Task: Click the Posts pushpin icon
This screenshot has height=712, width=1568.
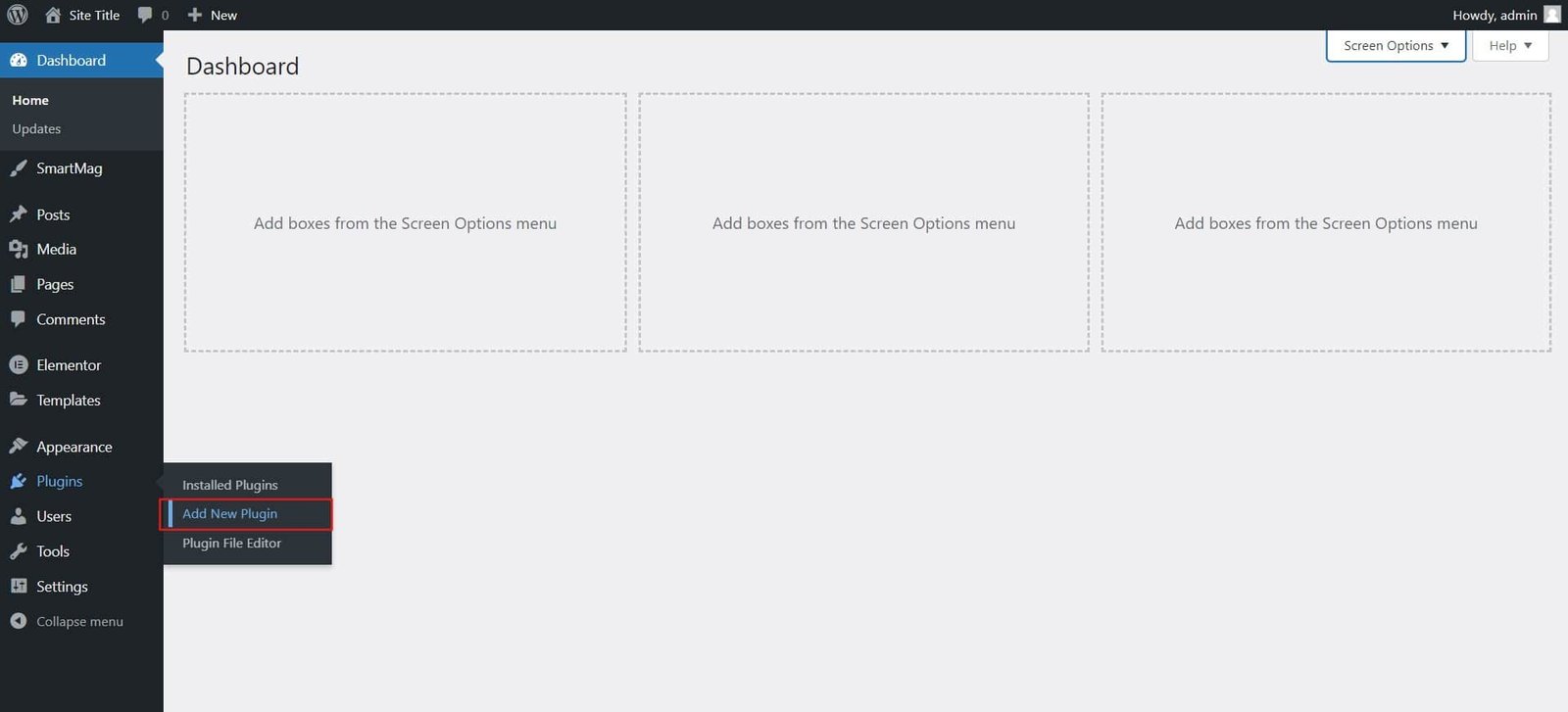Action: click(18, 214)
